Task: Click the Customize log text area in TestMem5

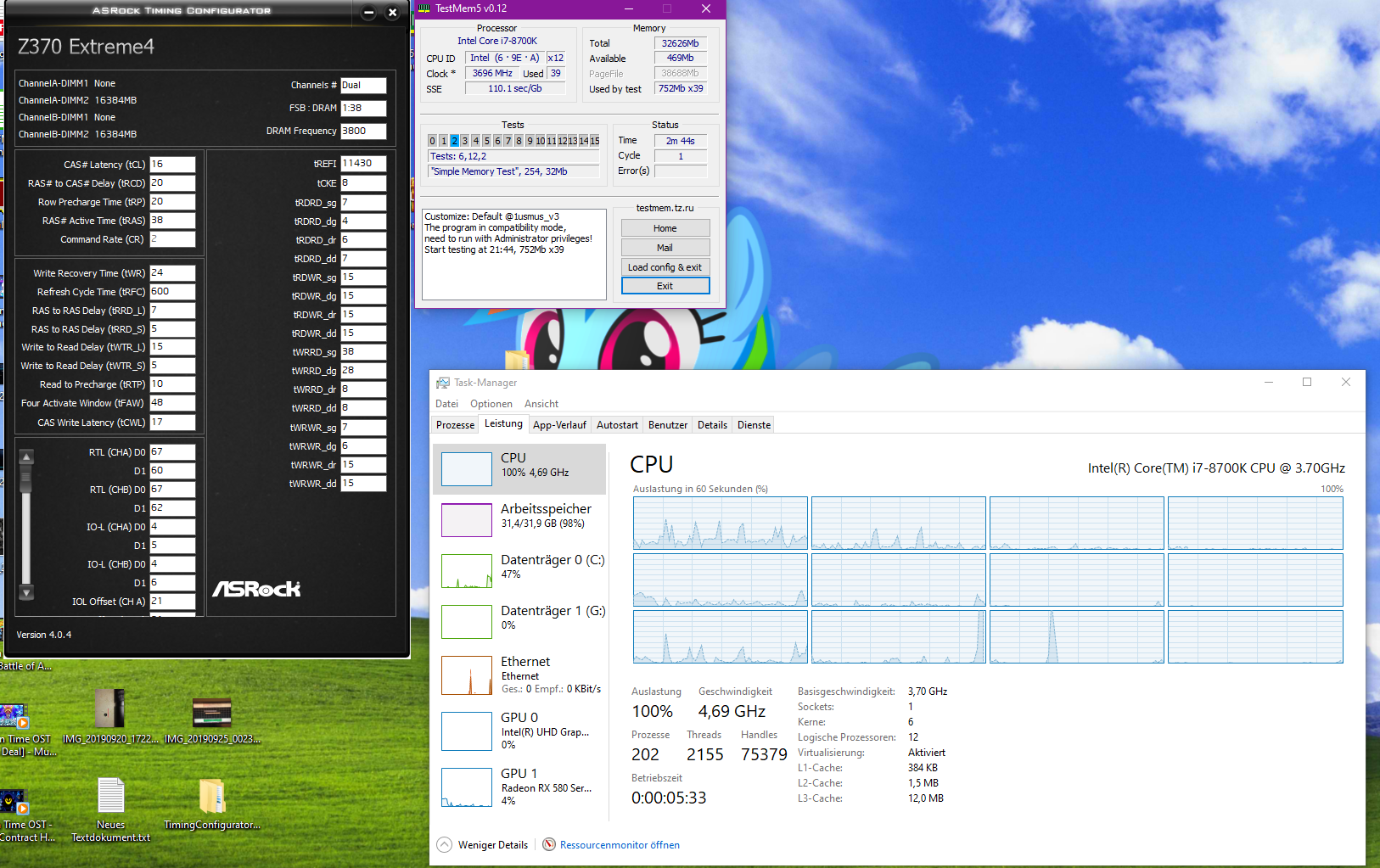Action: (513, 255)
